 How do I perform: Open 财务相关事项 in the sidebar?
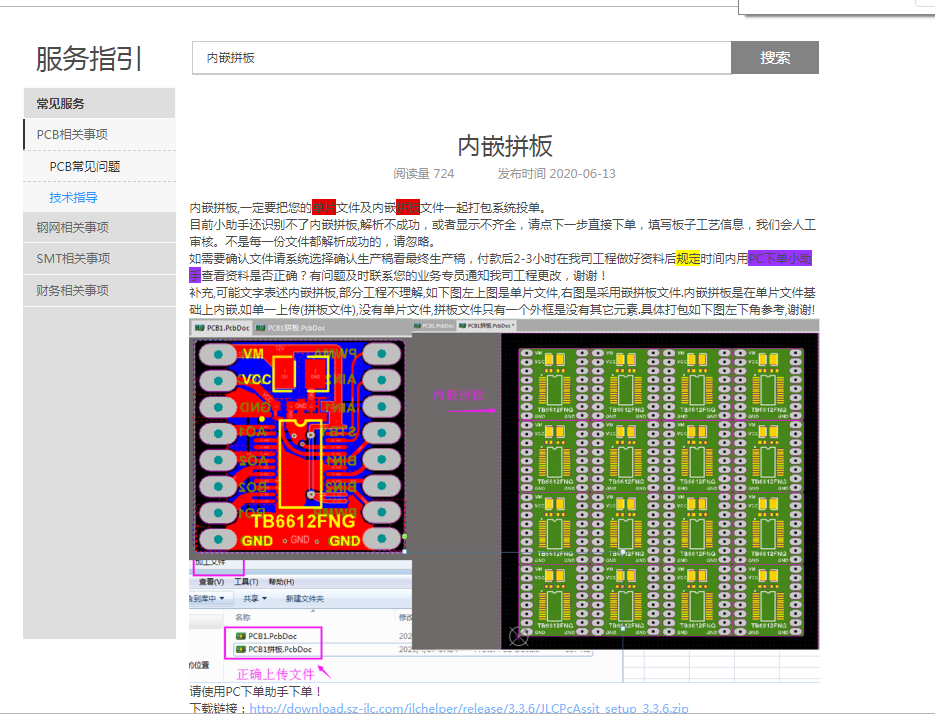(72, 291)
